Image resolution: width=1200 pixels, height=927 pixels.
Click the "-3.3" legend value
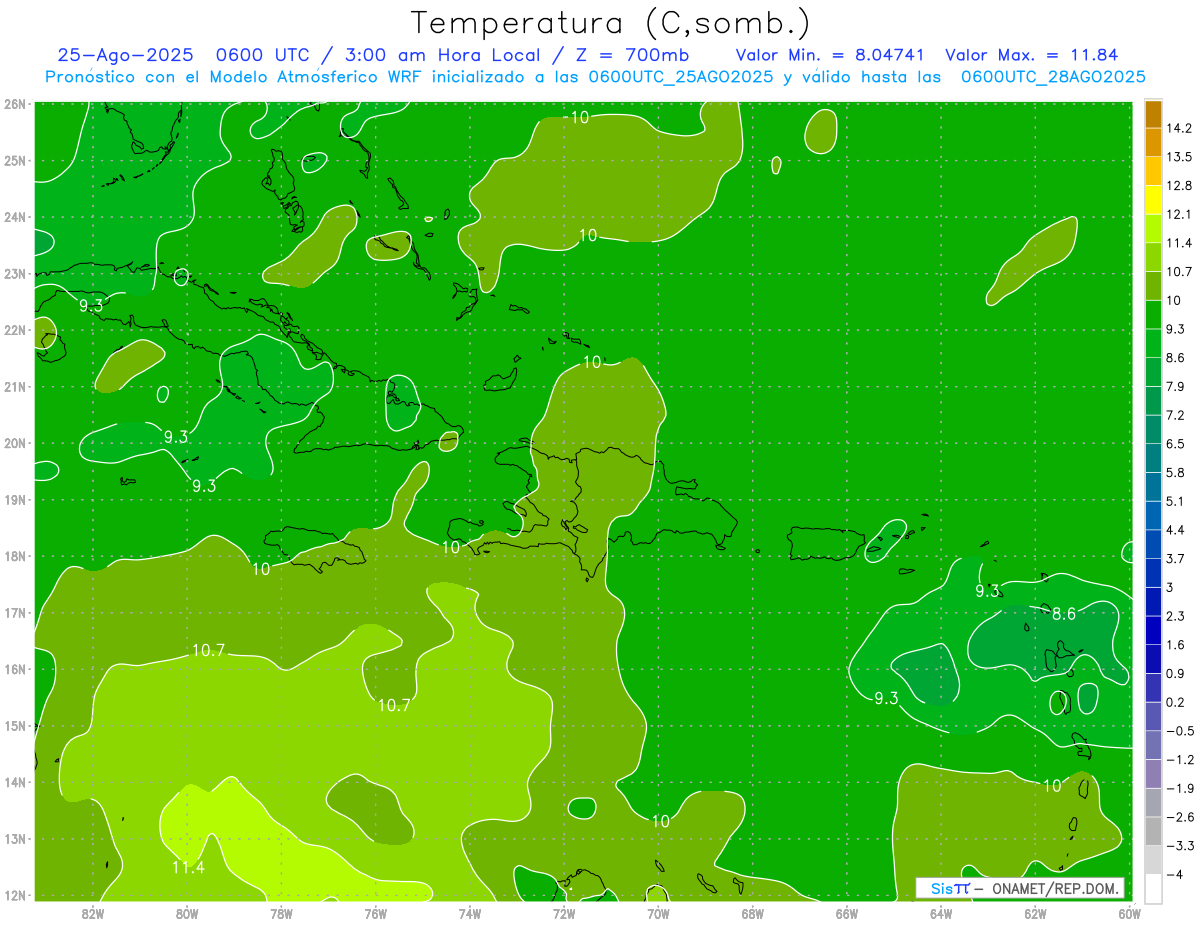point(1180,846)
